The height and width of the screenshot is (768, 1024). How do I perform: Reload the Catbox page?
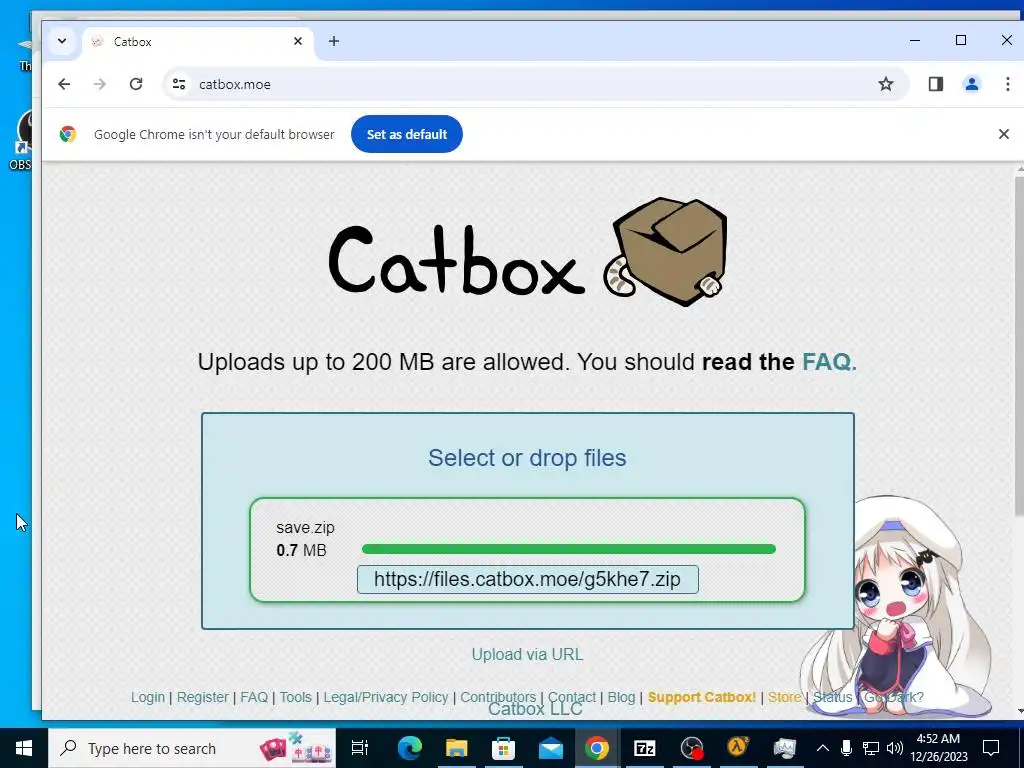click(x=136, y=84)
